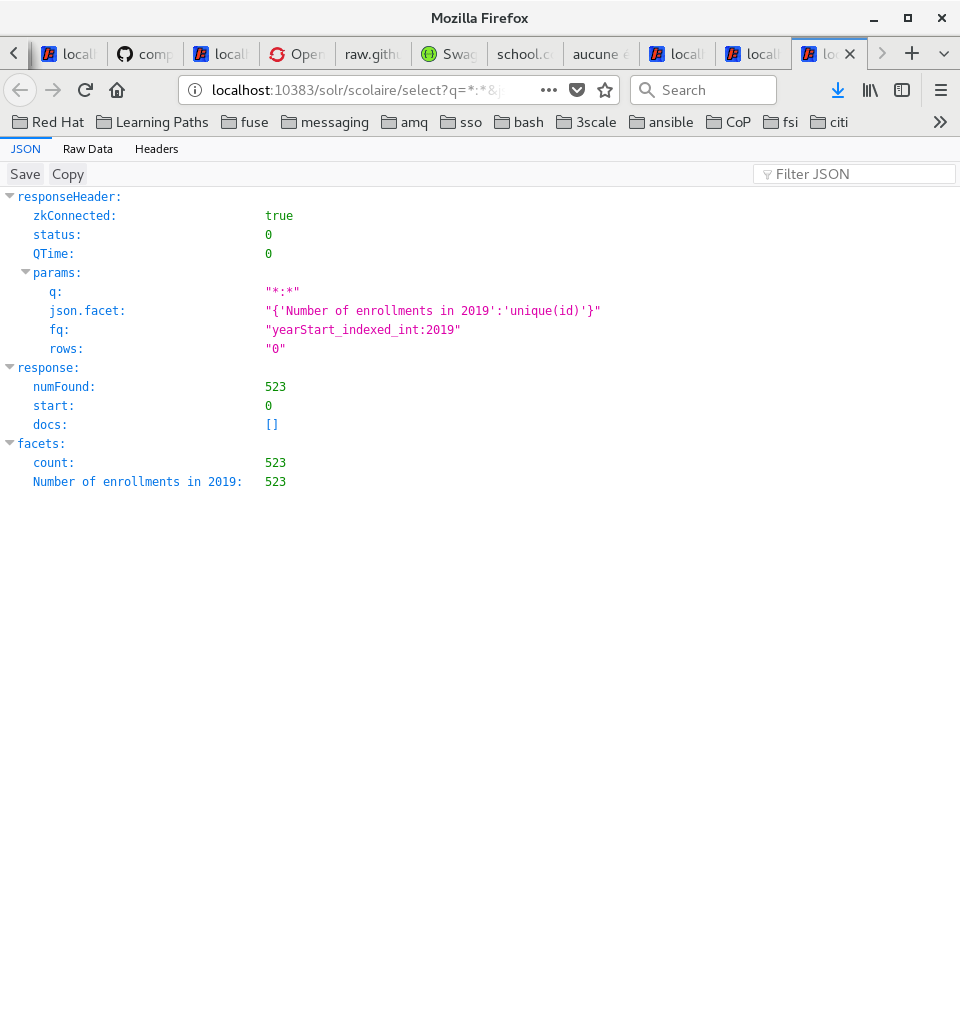Reload the current page
Viewport: 960px width, 1020px height.
point(85,90)
